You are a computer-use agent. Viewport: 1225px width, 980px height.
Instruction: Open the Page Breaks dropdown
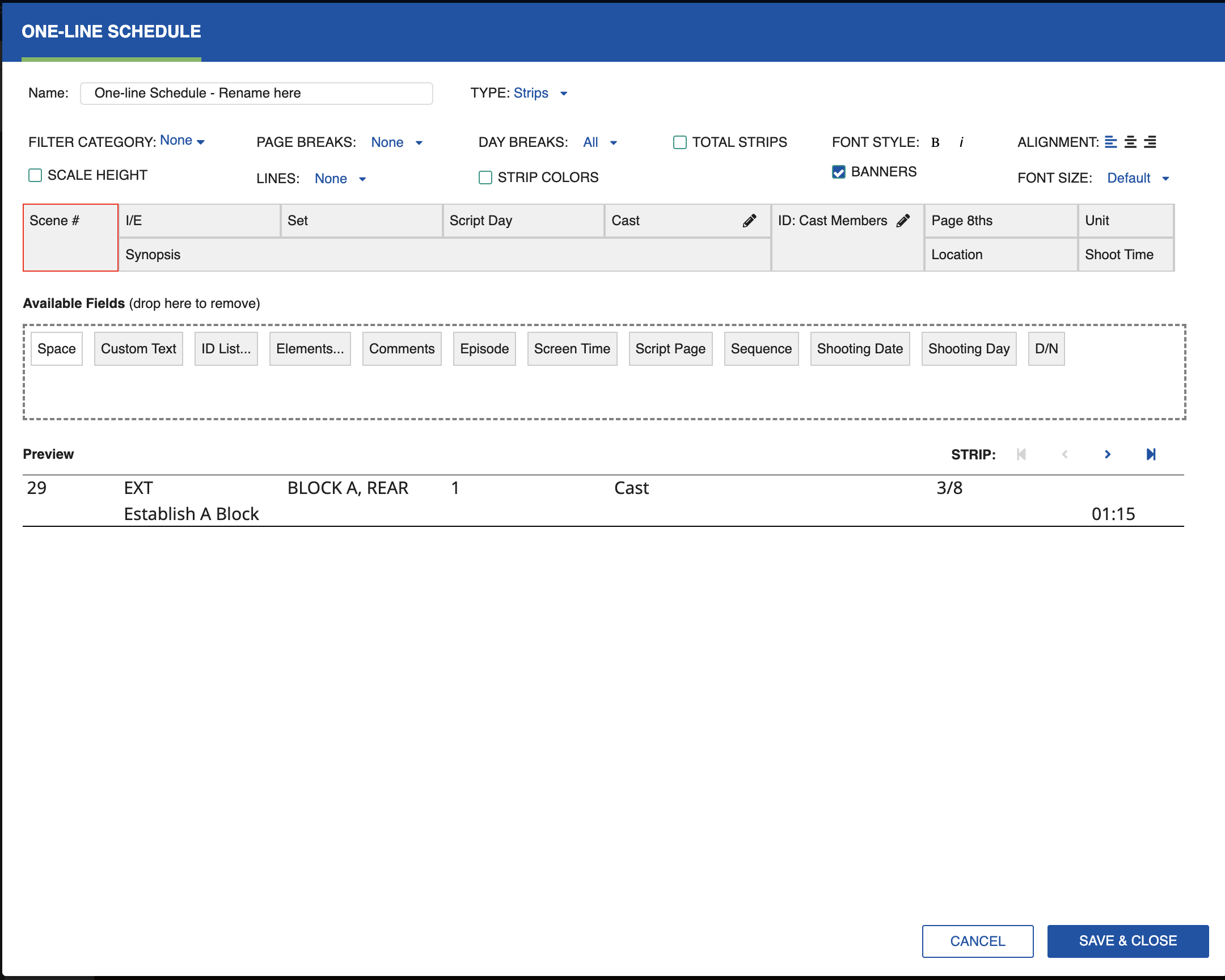coord(397,142)
